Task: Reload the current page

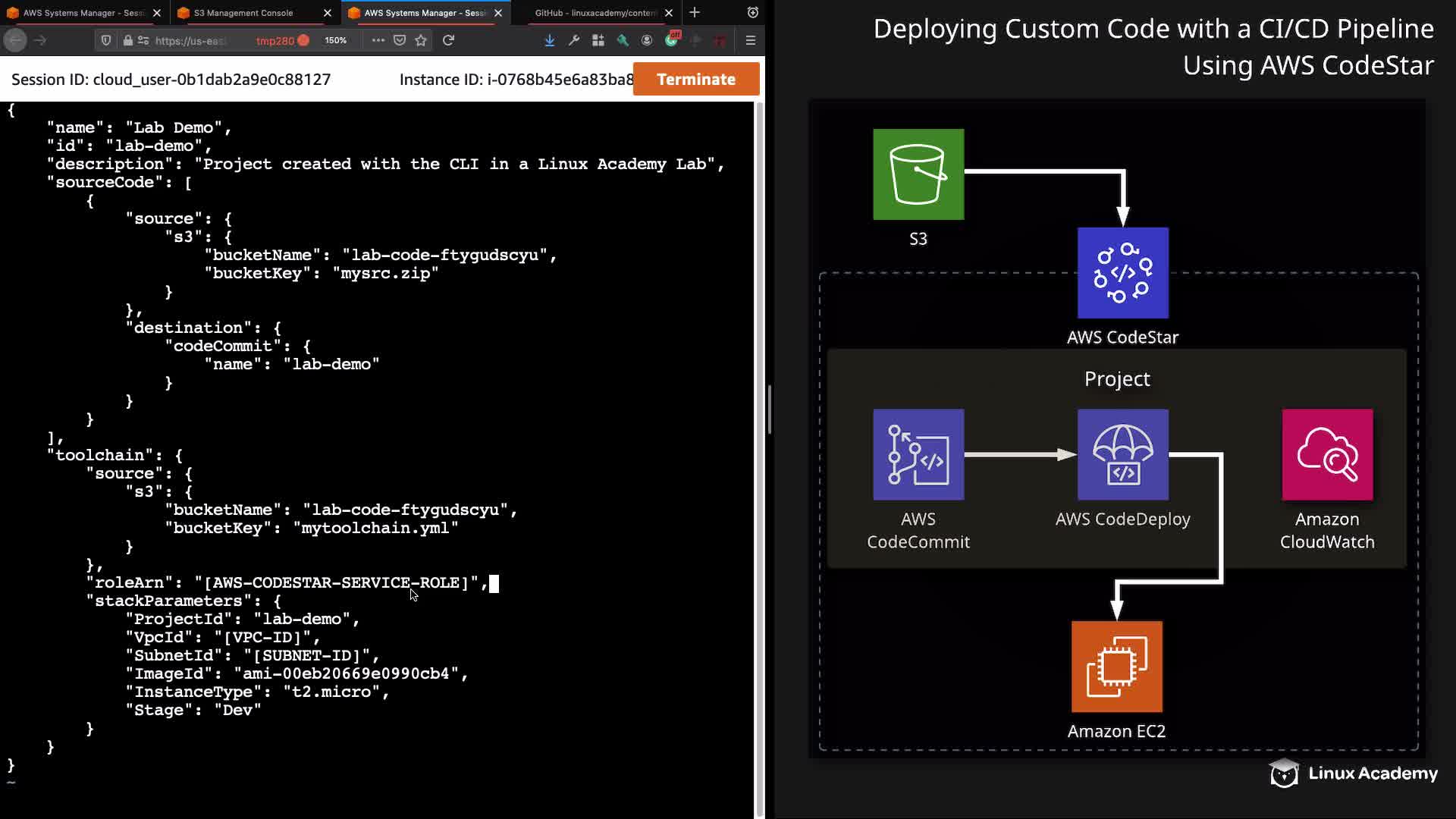Action: coord(448,40)
